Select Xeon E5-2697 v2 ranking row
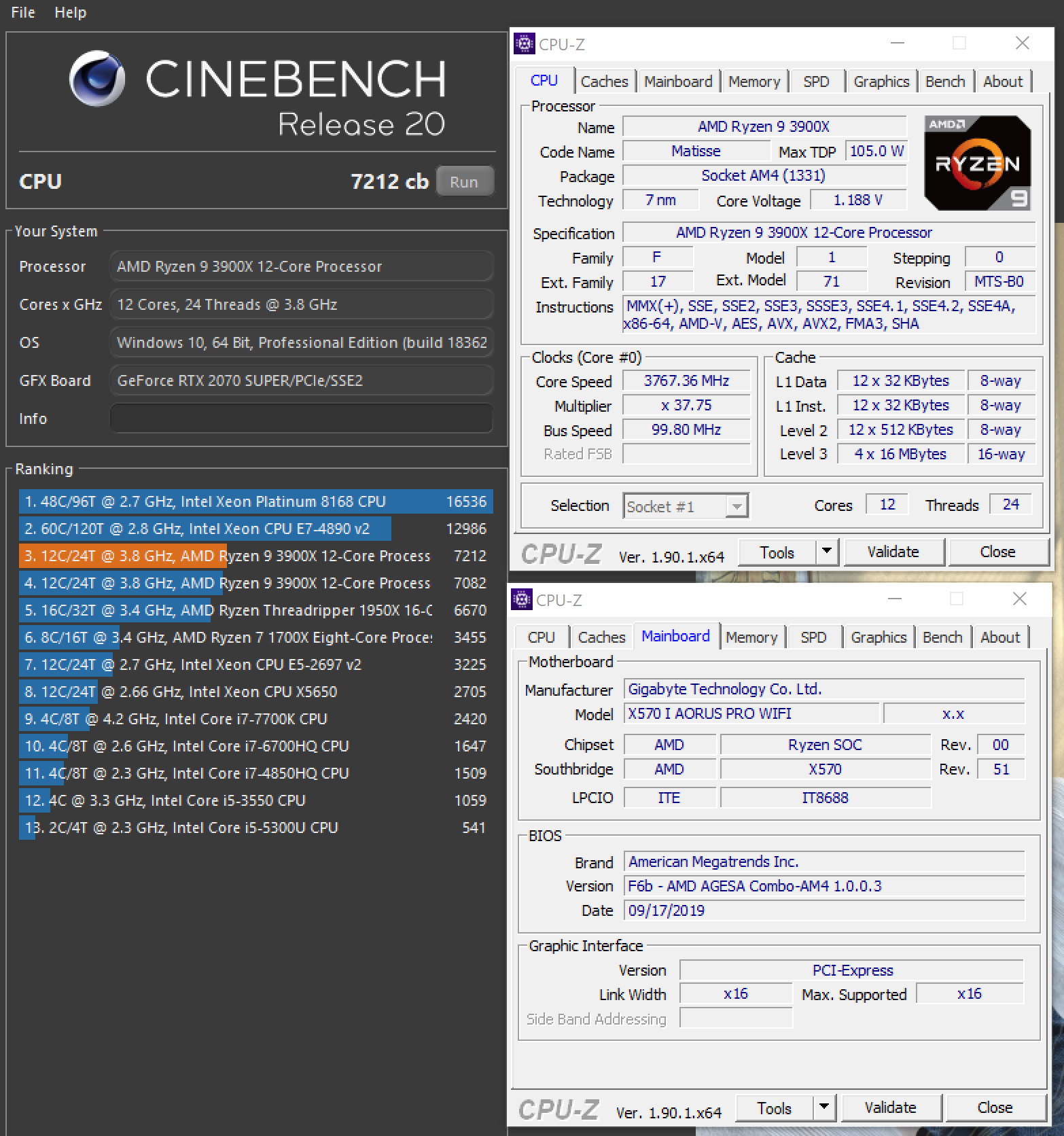 [x=256, y=664]
